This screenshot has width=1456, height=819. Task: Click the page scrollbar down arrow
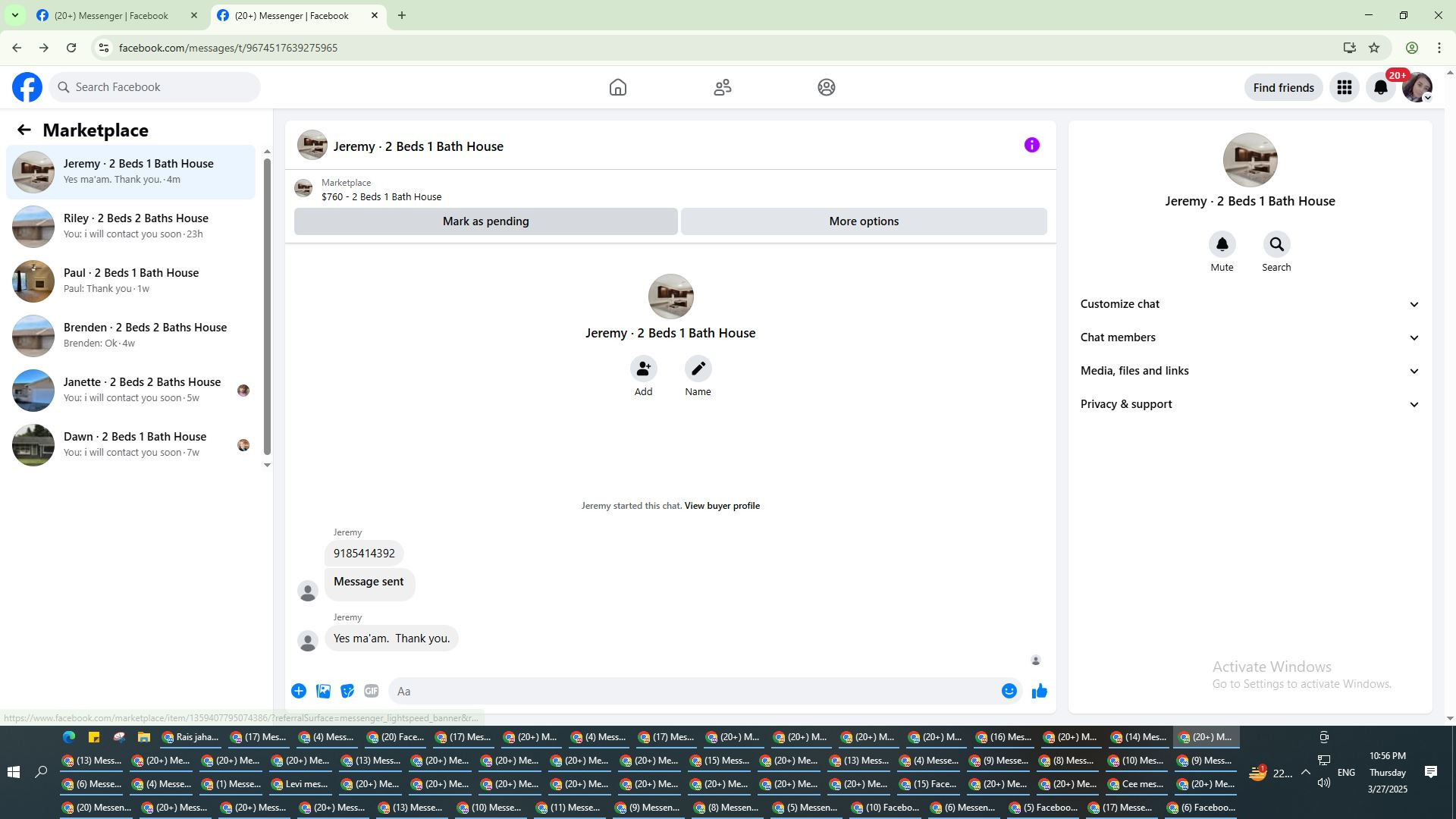pos(1451,718)
